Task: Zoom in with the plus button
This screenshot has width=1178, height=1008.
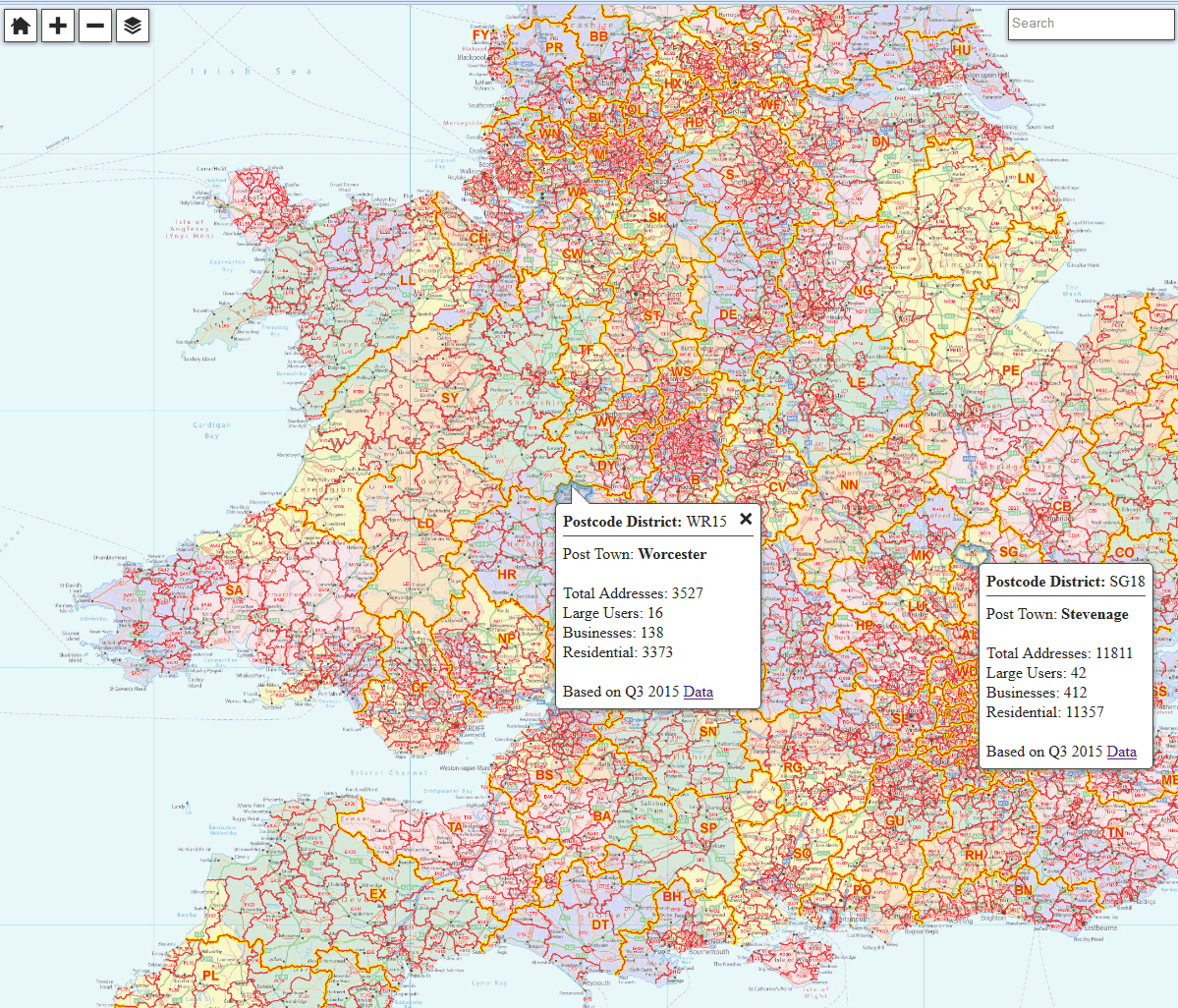Action: click(58, 26)
